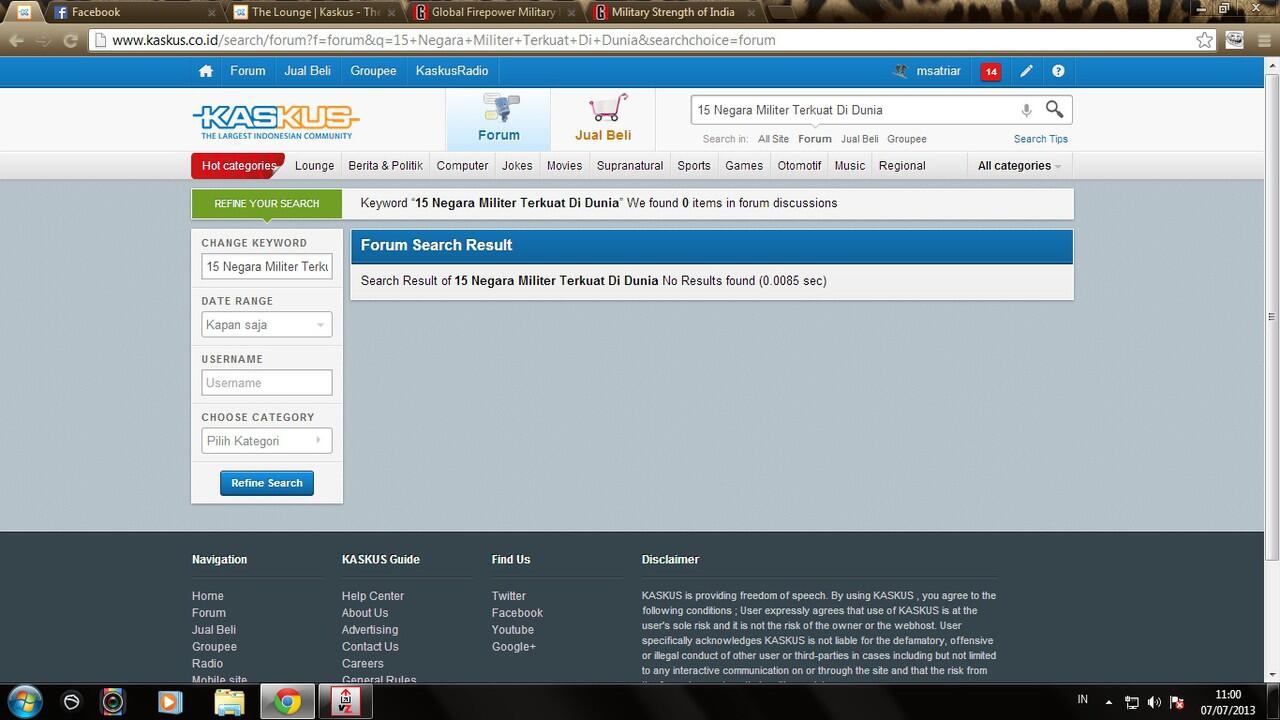1280x720 pixels.
Task: Click the KASKUS logo
Action: point(275,122)
